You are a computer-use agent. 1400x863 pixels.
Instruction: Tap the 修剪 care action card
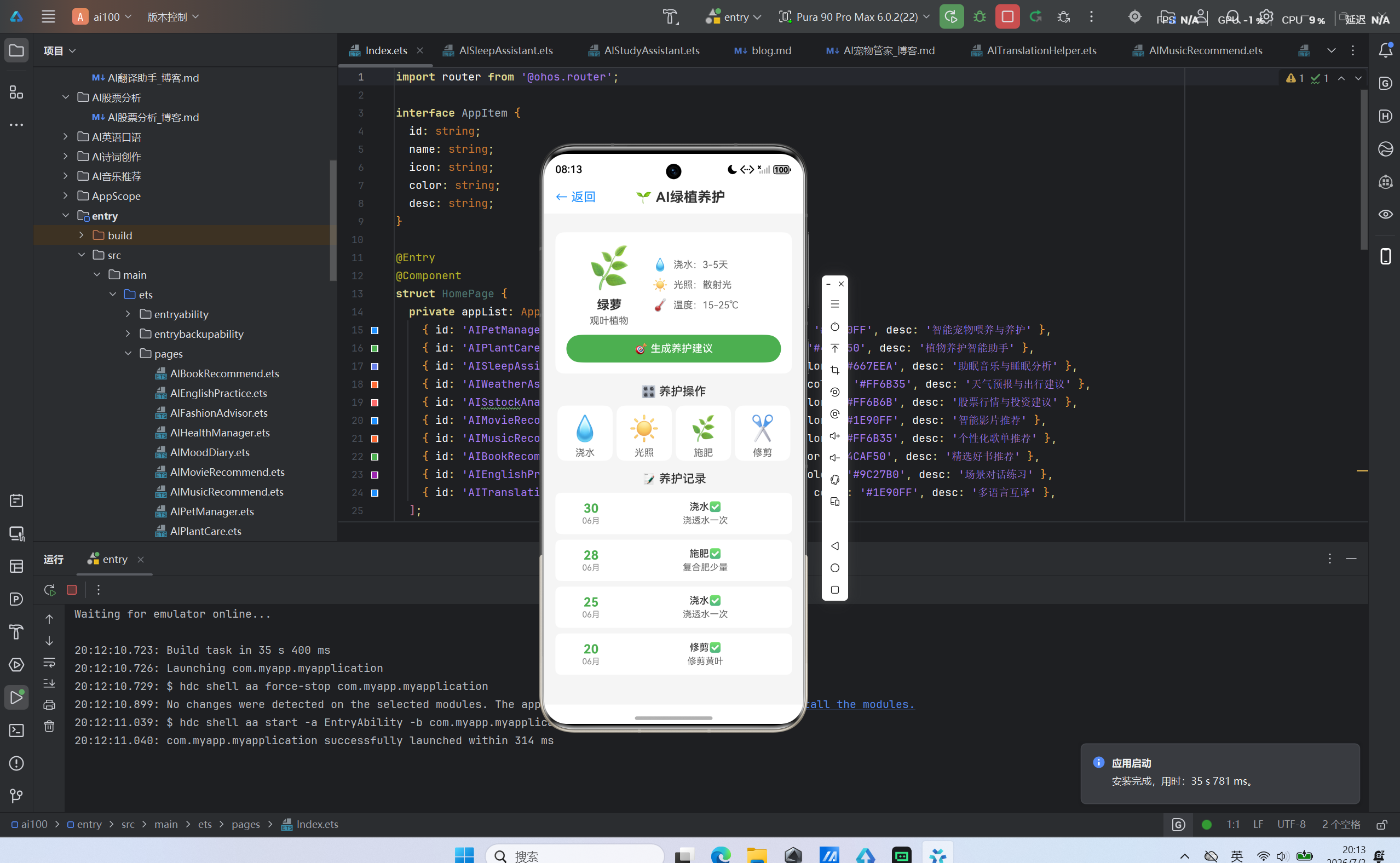pyautogui.click(x=763, y=433)
